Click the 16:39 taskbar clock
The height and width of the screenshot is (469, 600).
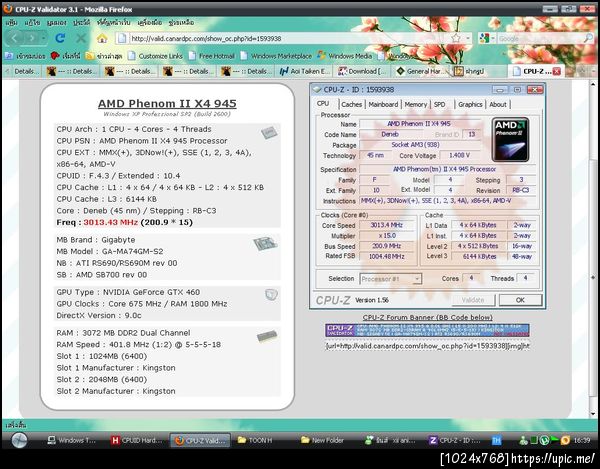point(582,440)
